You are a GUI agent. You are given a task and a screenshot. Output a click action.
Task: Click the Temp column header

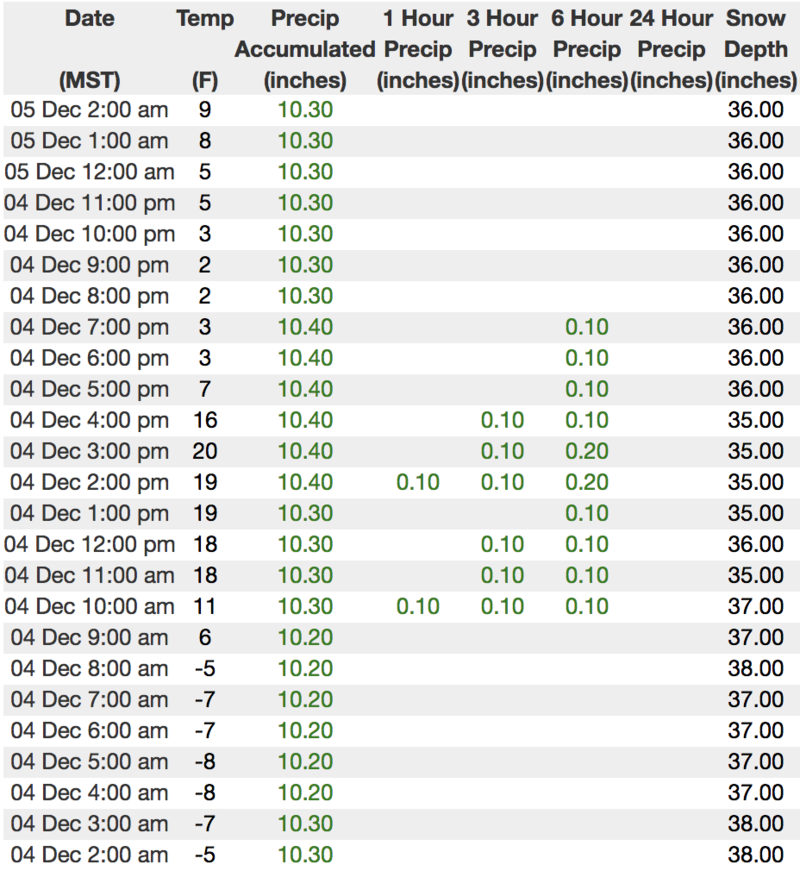pos(205,19)
